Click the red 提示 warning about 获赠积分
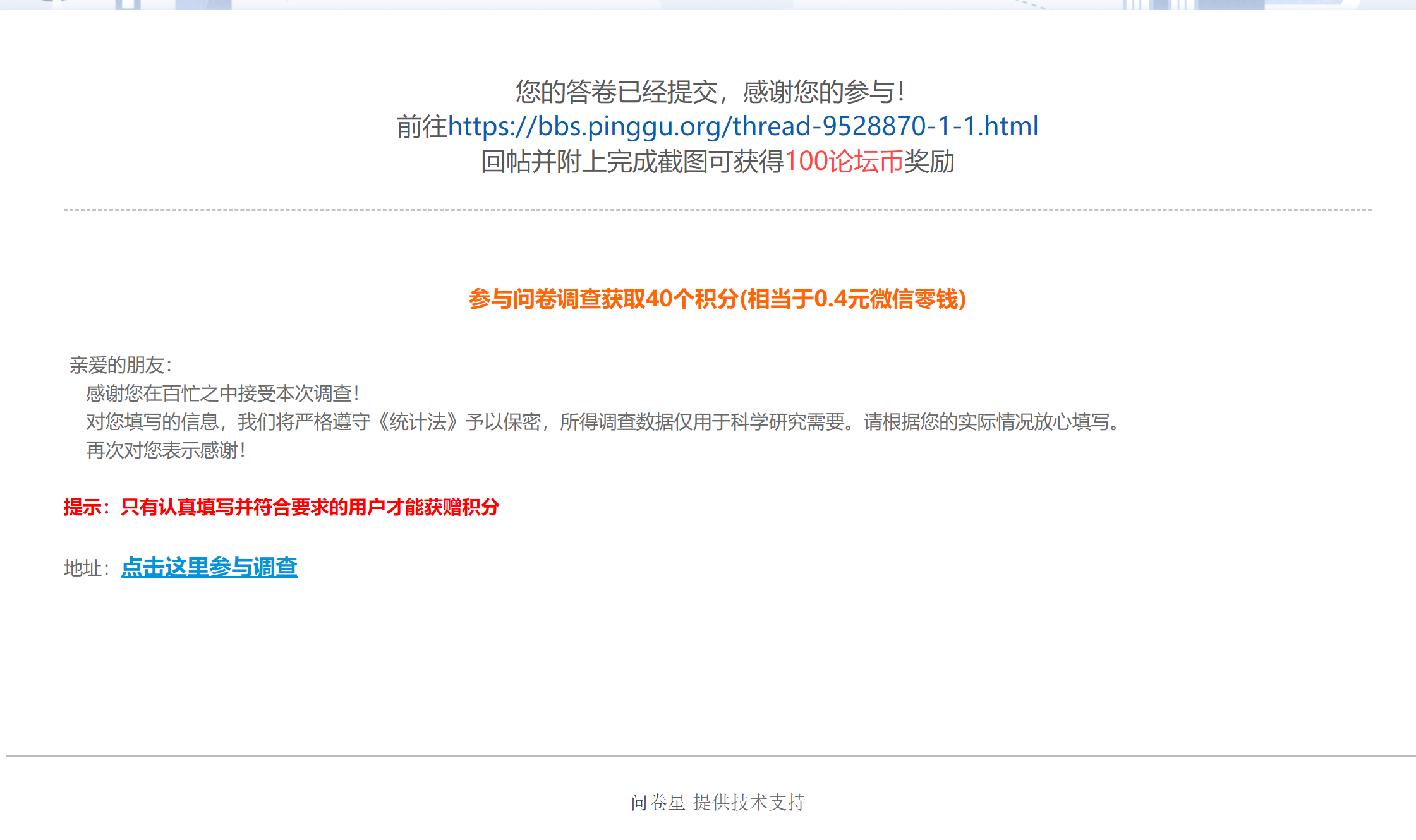 pyautogui.click(x=282, y=507)
